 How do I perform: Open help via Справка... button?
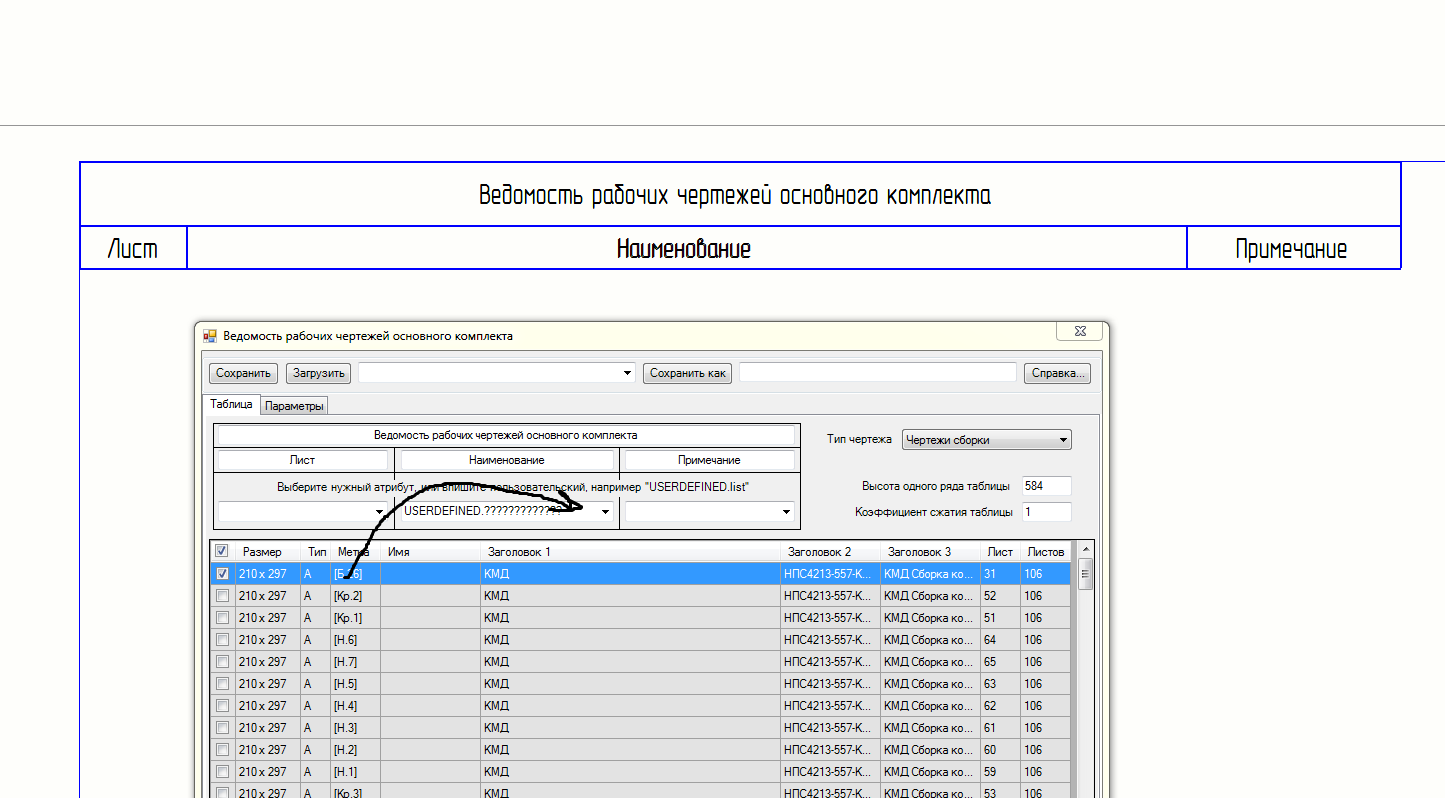(x=1056, y=373)
